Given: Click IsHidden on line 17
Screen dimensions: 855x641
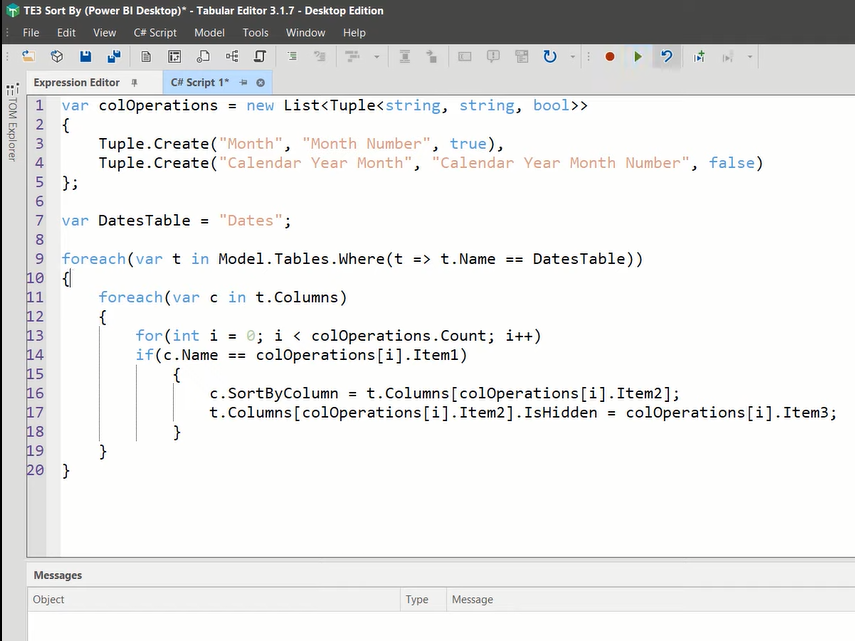Looking at the screenshot, I should click(561, 412).
